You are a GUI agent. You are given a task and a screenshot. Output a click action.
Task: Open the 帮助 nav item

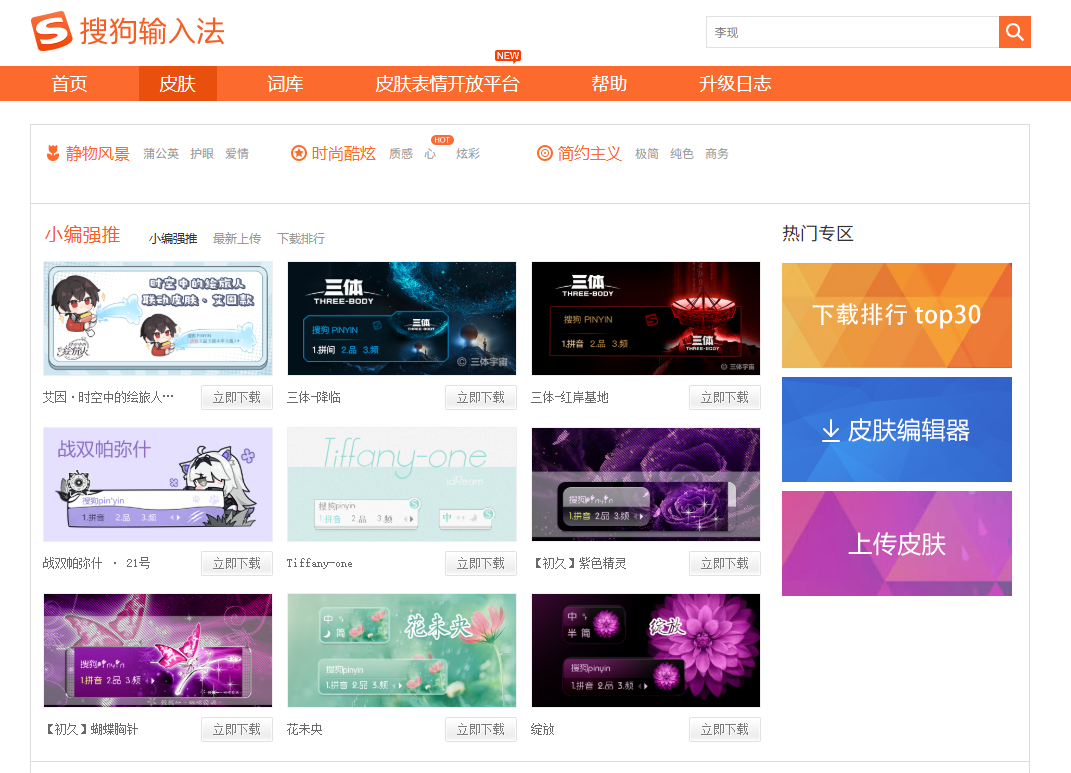point(609,84)
